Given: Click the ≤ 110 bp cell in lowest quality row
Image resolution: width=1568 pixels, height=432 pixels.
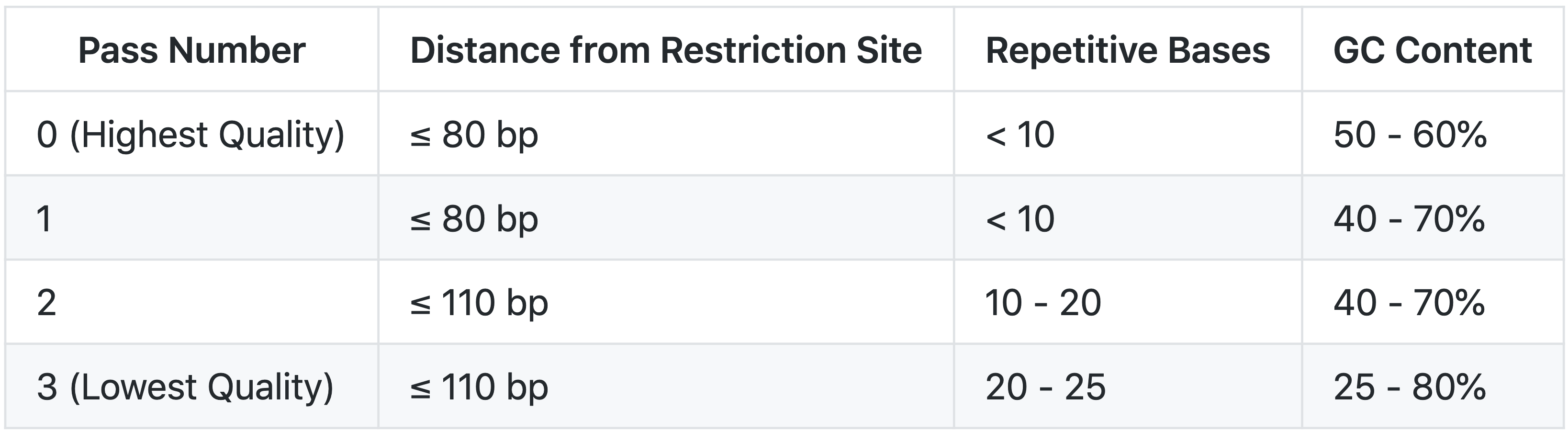Looking at the screenshot, I should 666,387.
